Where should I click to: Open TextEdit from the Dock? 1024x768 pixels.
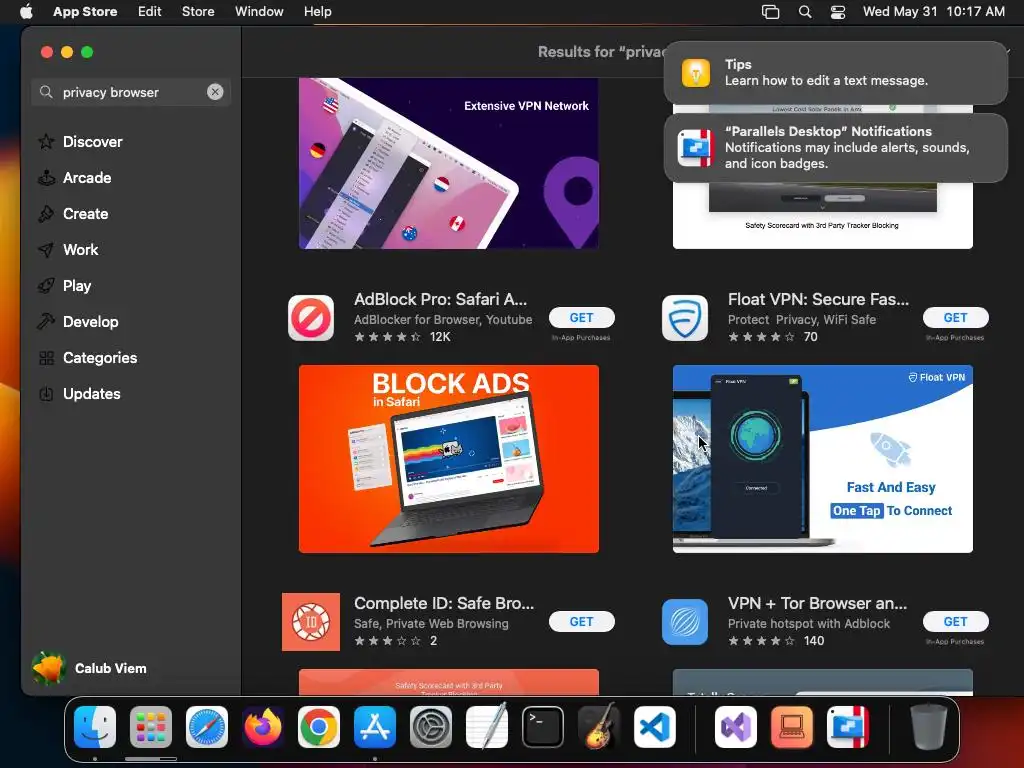[487, 727]
